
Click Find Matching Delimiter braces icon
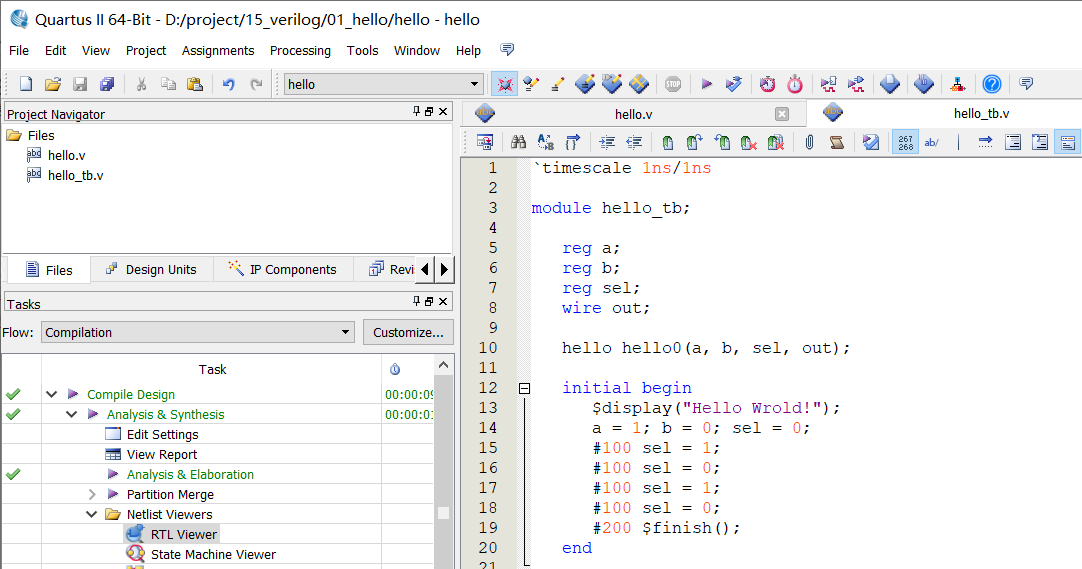click(x=573, y=142)
